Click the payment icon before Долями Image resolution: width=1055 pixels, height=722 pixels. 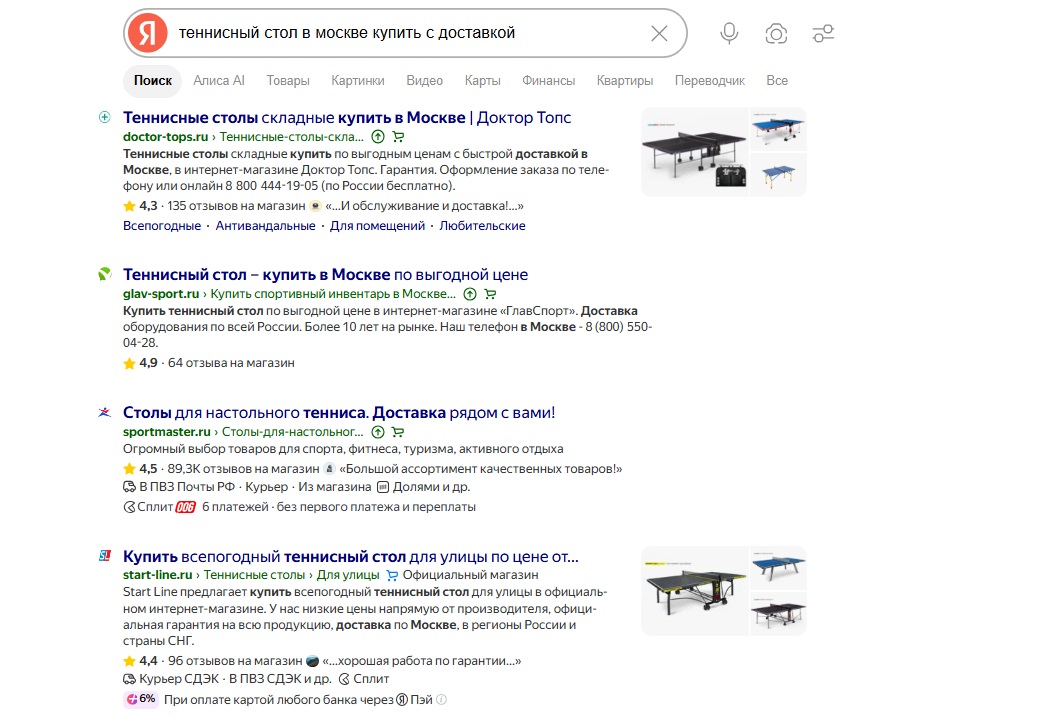point(383,487)
